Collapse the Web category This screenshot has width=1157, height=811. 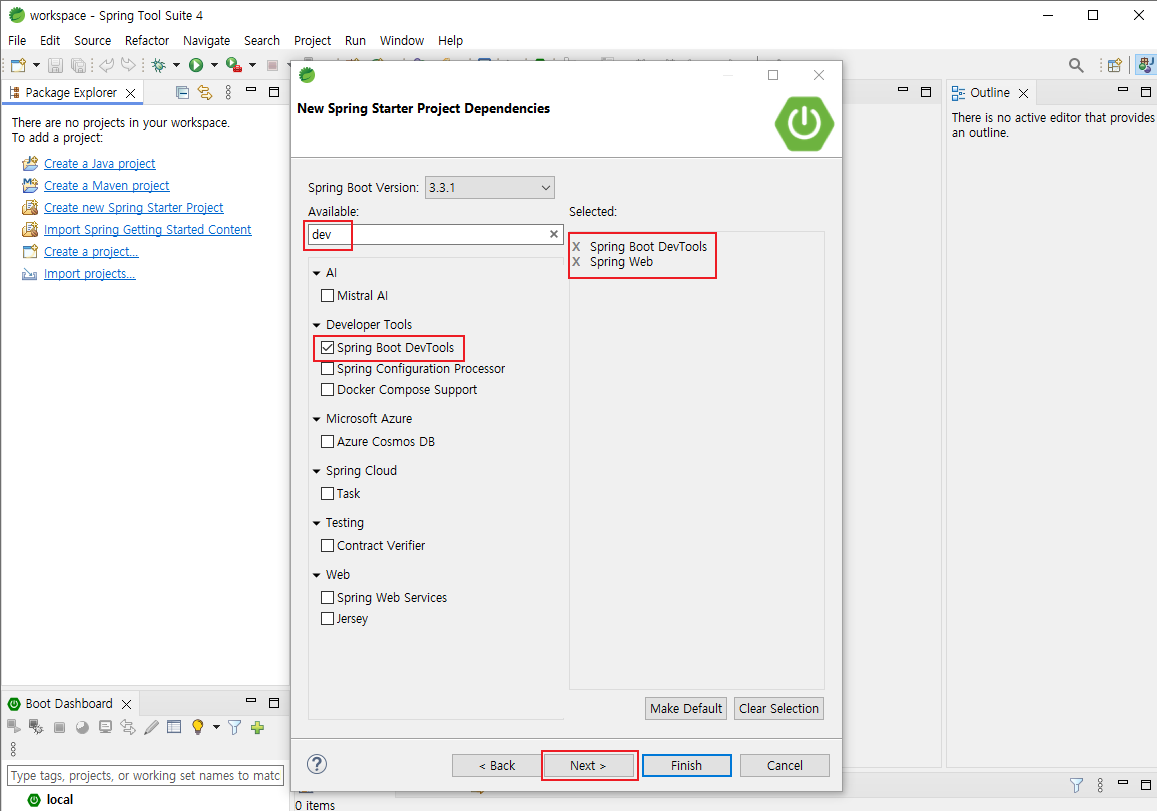pyautogui.click(x=317, y=575)
